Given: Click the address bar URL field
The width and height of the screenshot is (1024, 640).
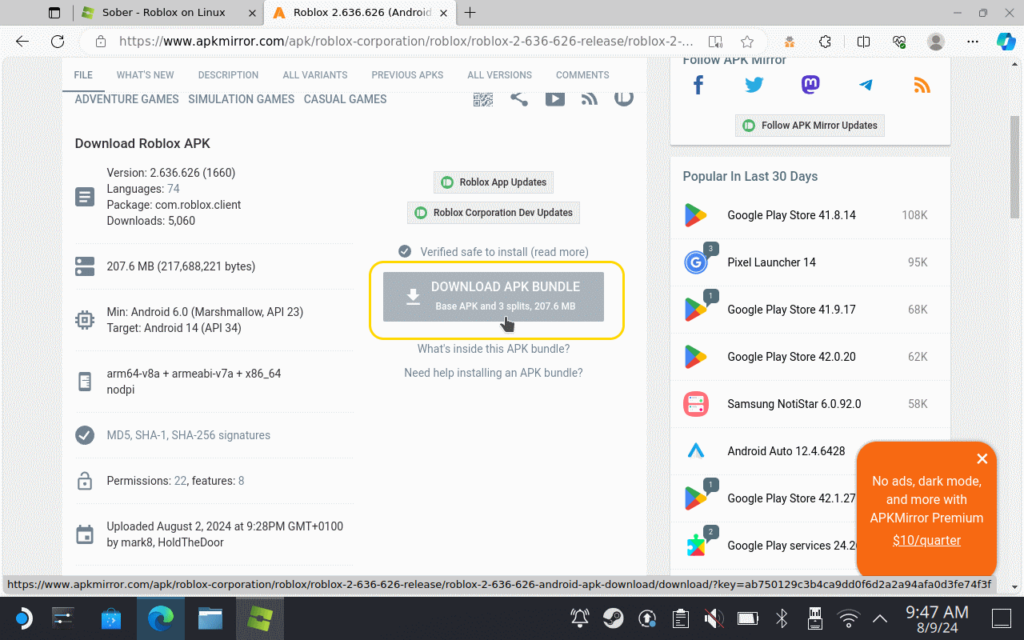Looking at the screenshot, I should 405,41.
